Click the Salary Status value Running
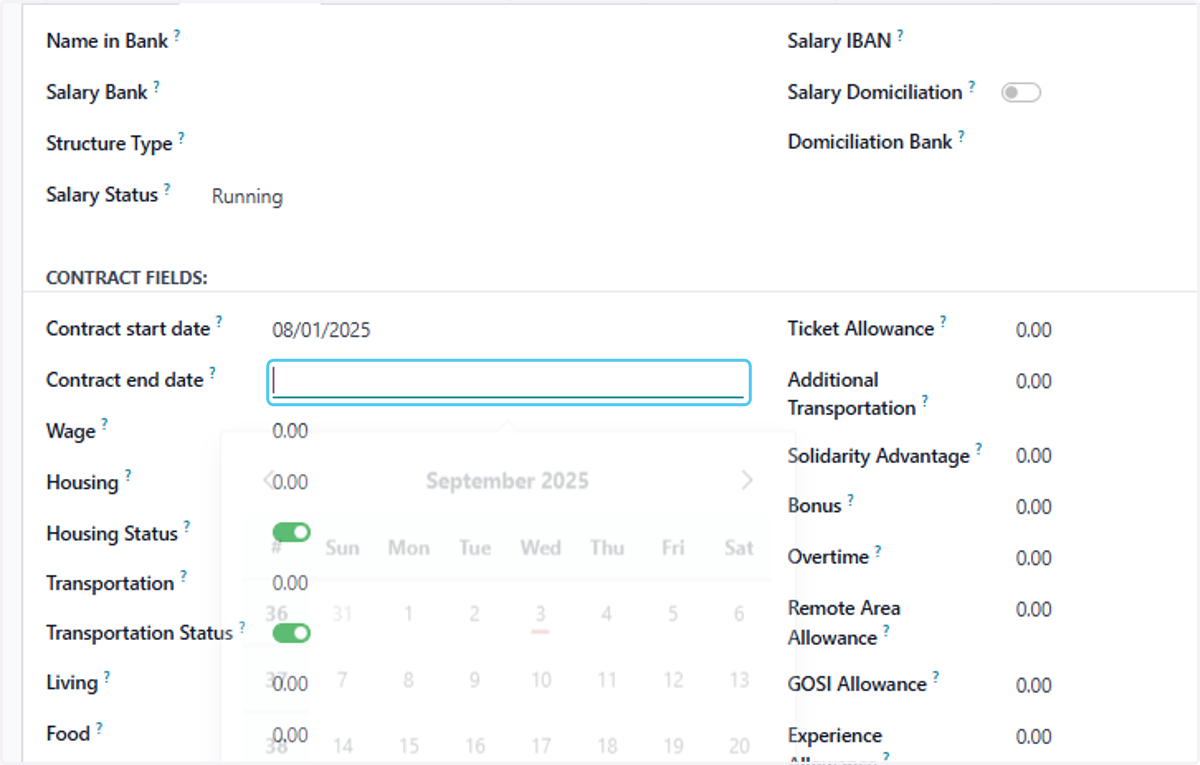Viewport: 1200px width, 765px height. click(247, 197)
